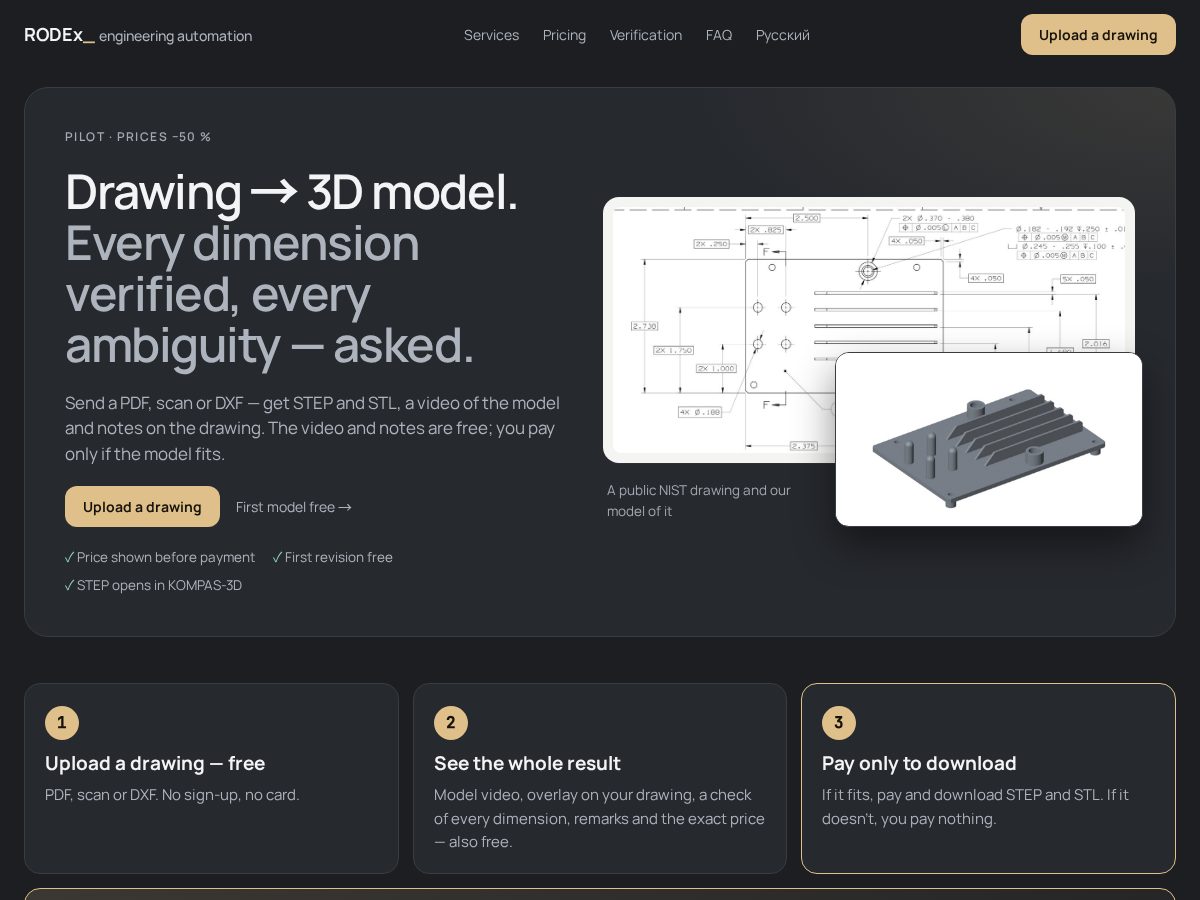This screenshot has width=1200, height=900.
Task: Open the Services nav item
Action: (491, 35)
